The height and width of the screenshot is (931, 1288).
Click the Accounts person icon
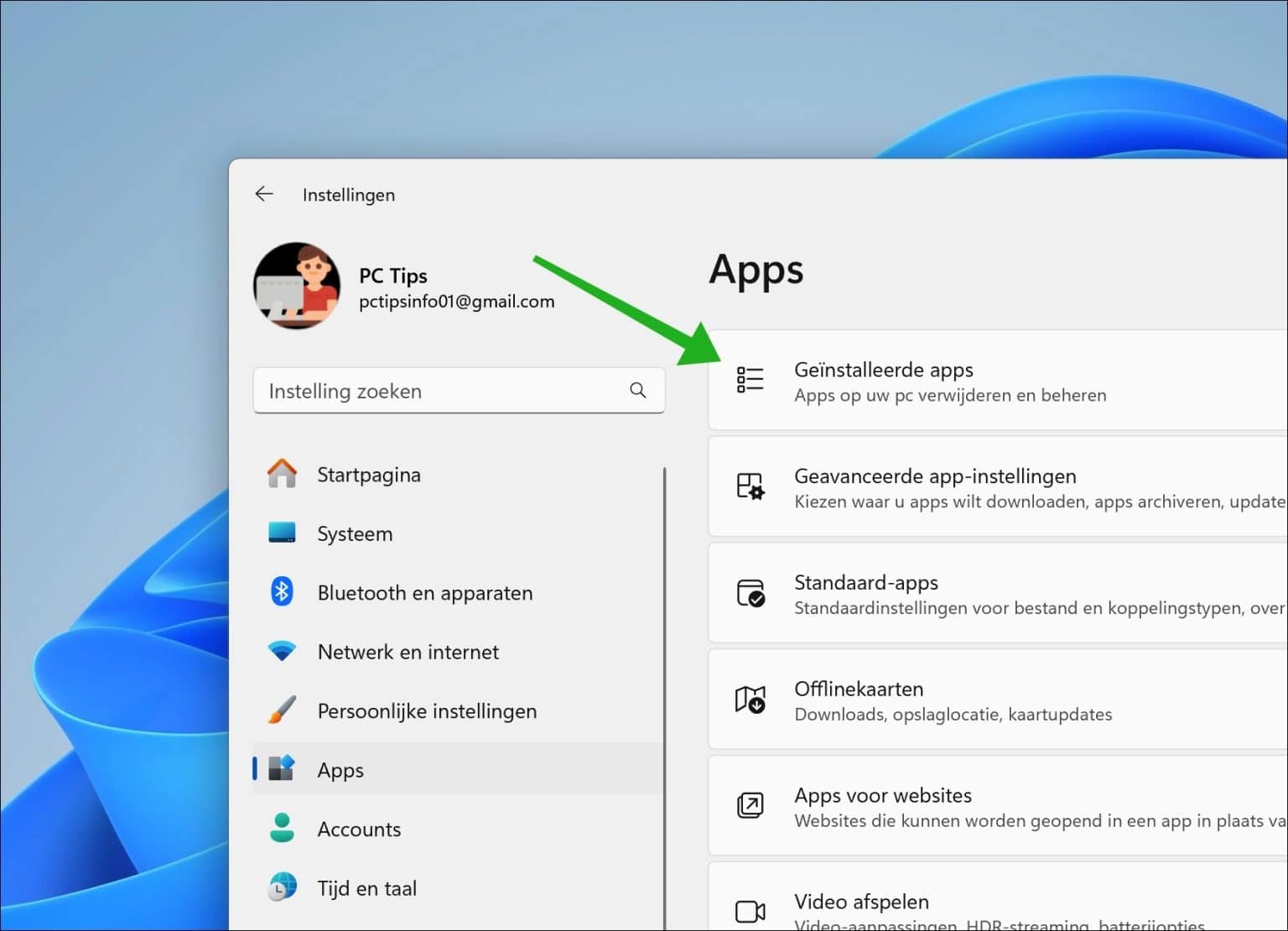(282, 828)
